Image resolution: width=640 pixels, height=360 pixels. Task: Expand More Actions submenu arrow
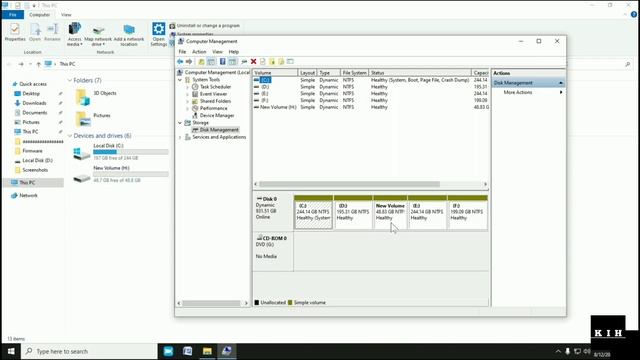pos(561,93)
